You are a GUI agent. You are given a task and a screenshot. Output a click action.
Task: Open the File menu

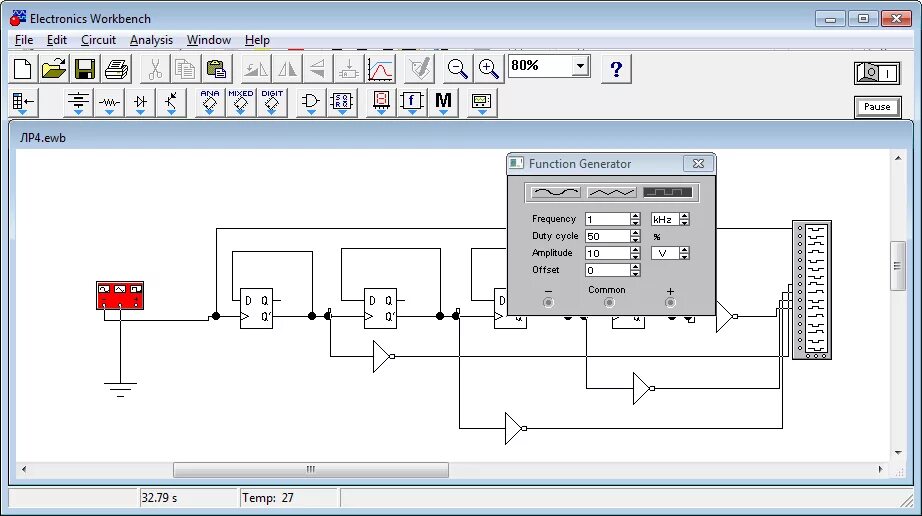[x=24, y=40]
